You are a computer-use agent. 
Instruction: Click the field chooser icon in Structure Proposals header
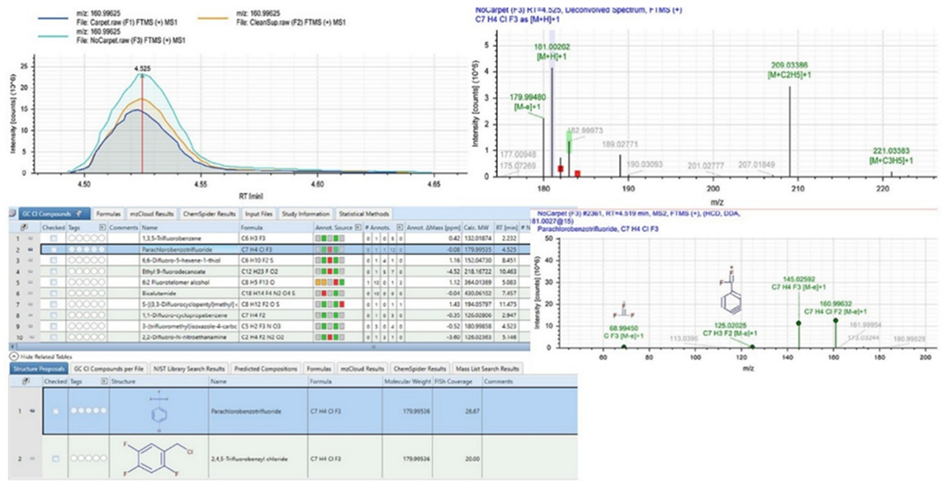[25, 382]
